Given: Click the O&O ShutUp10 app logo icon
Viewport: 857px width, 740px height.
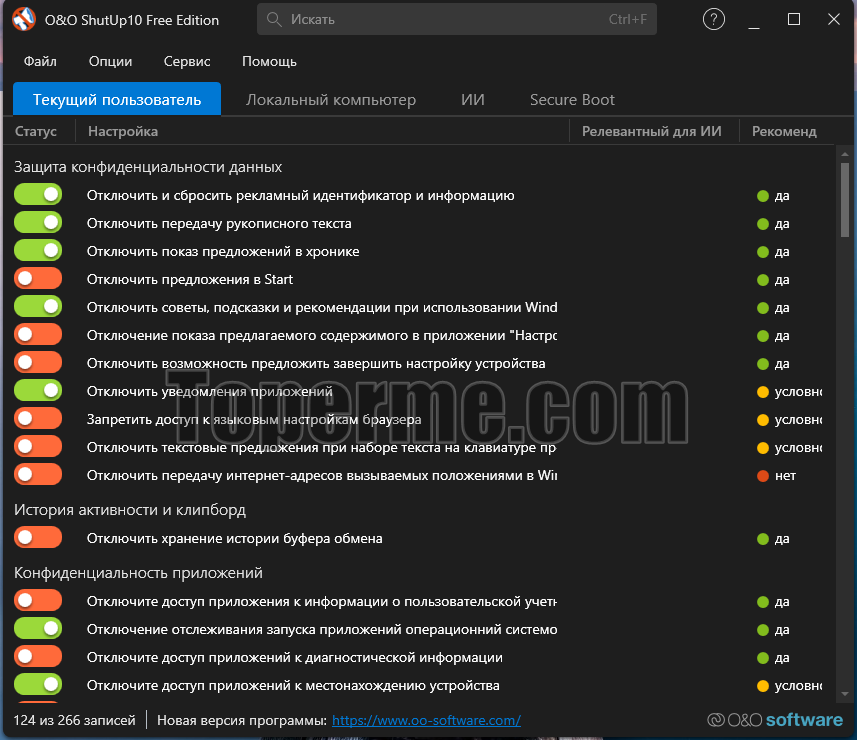Looking at the screenshot, I should coord(24,20).
